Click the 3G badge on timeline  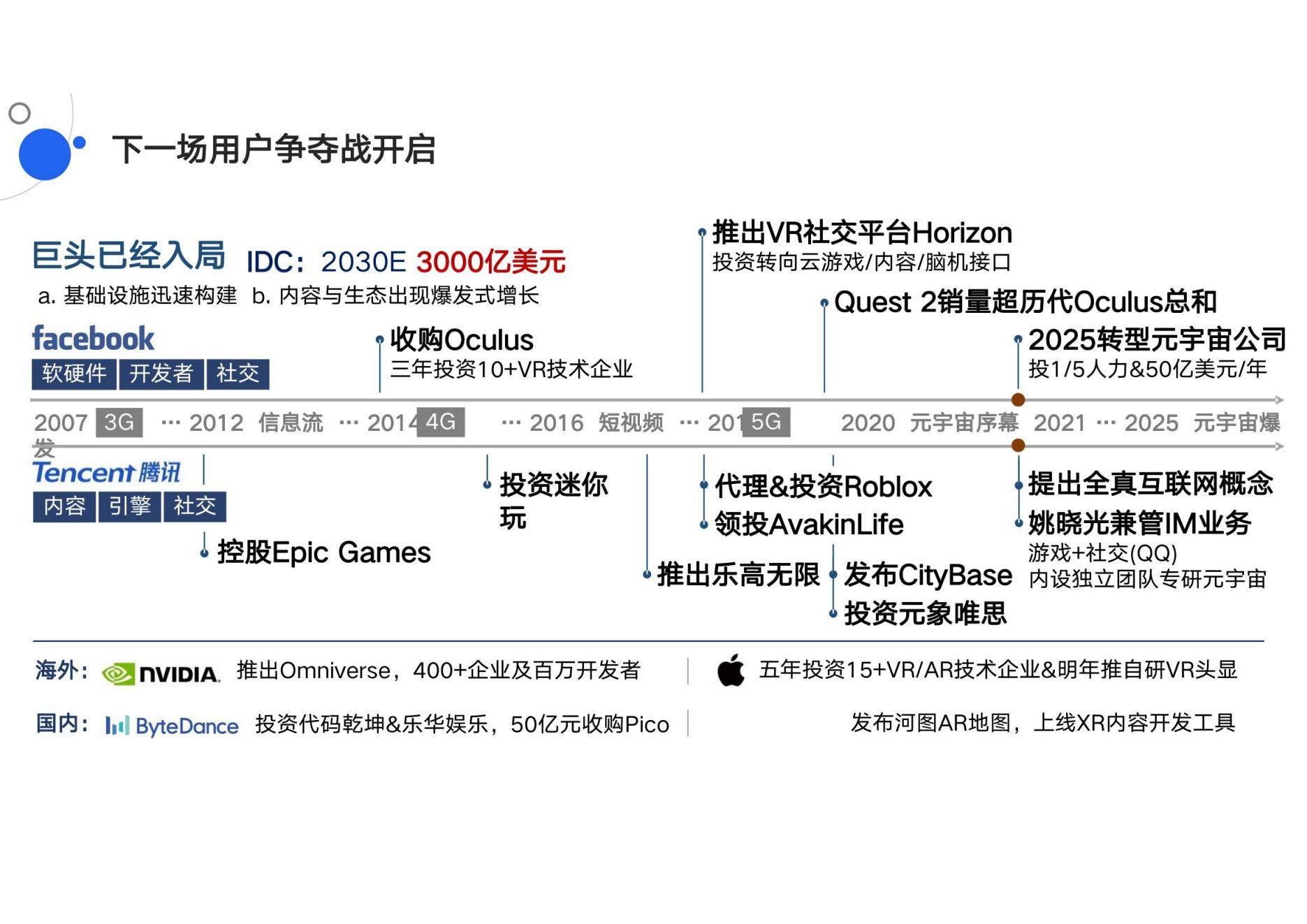(x=119, y=422)
